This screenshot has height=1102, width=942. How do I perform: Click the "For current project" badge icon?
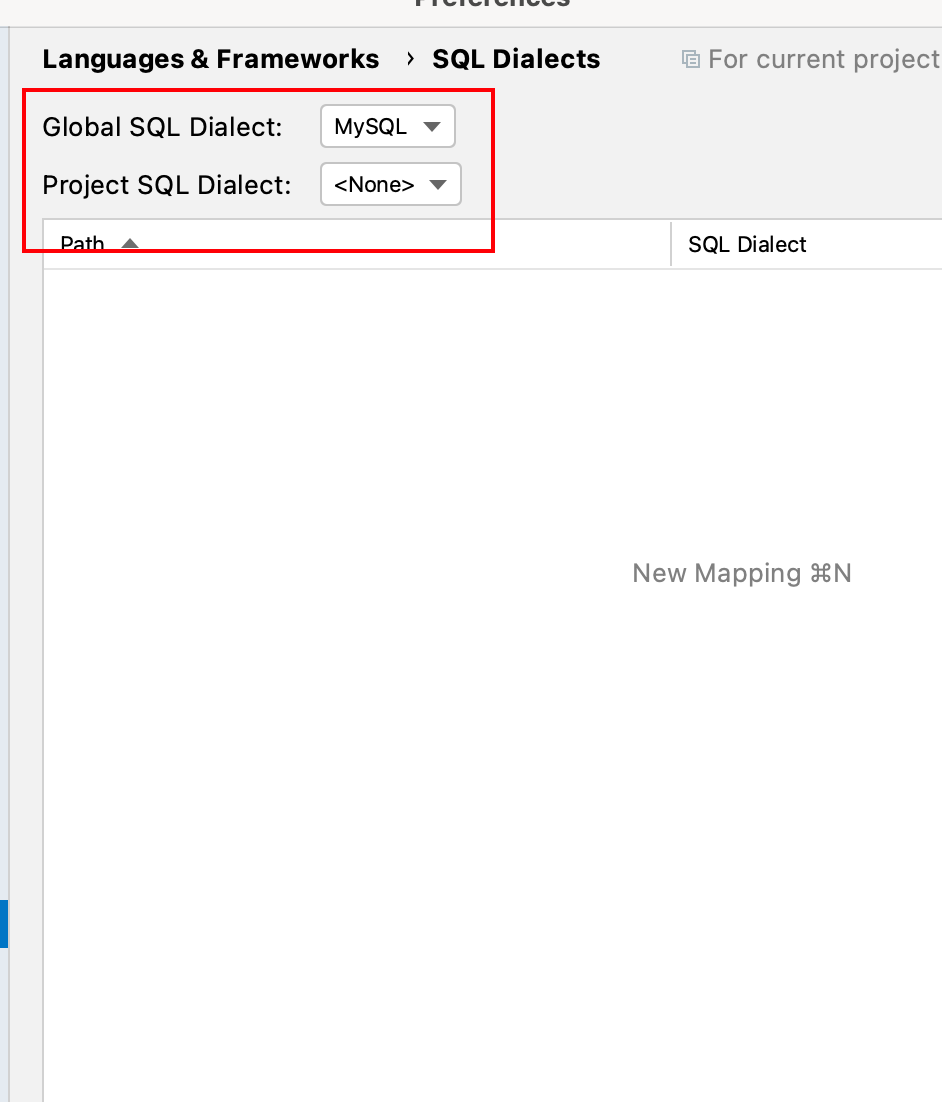[x=690, y=59]
